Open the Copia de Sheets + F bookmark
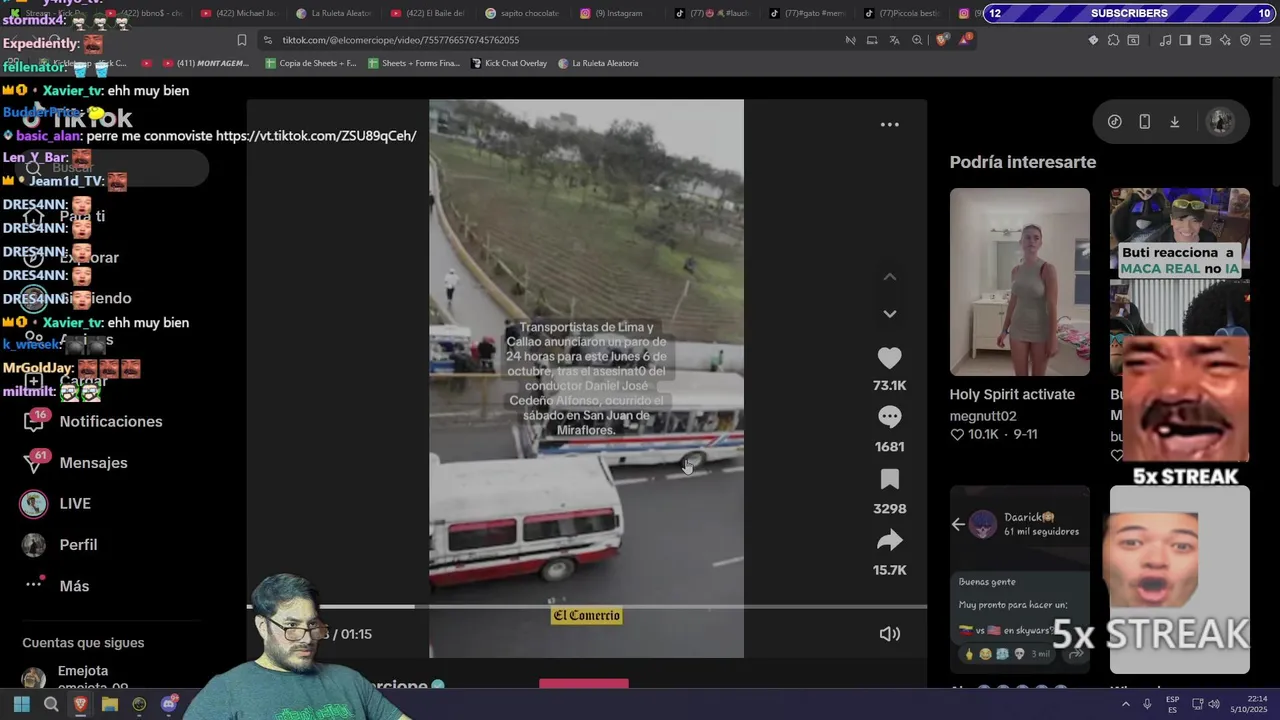The width and height of the screenshot is (1280, 720). 311,63
